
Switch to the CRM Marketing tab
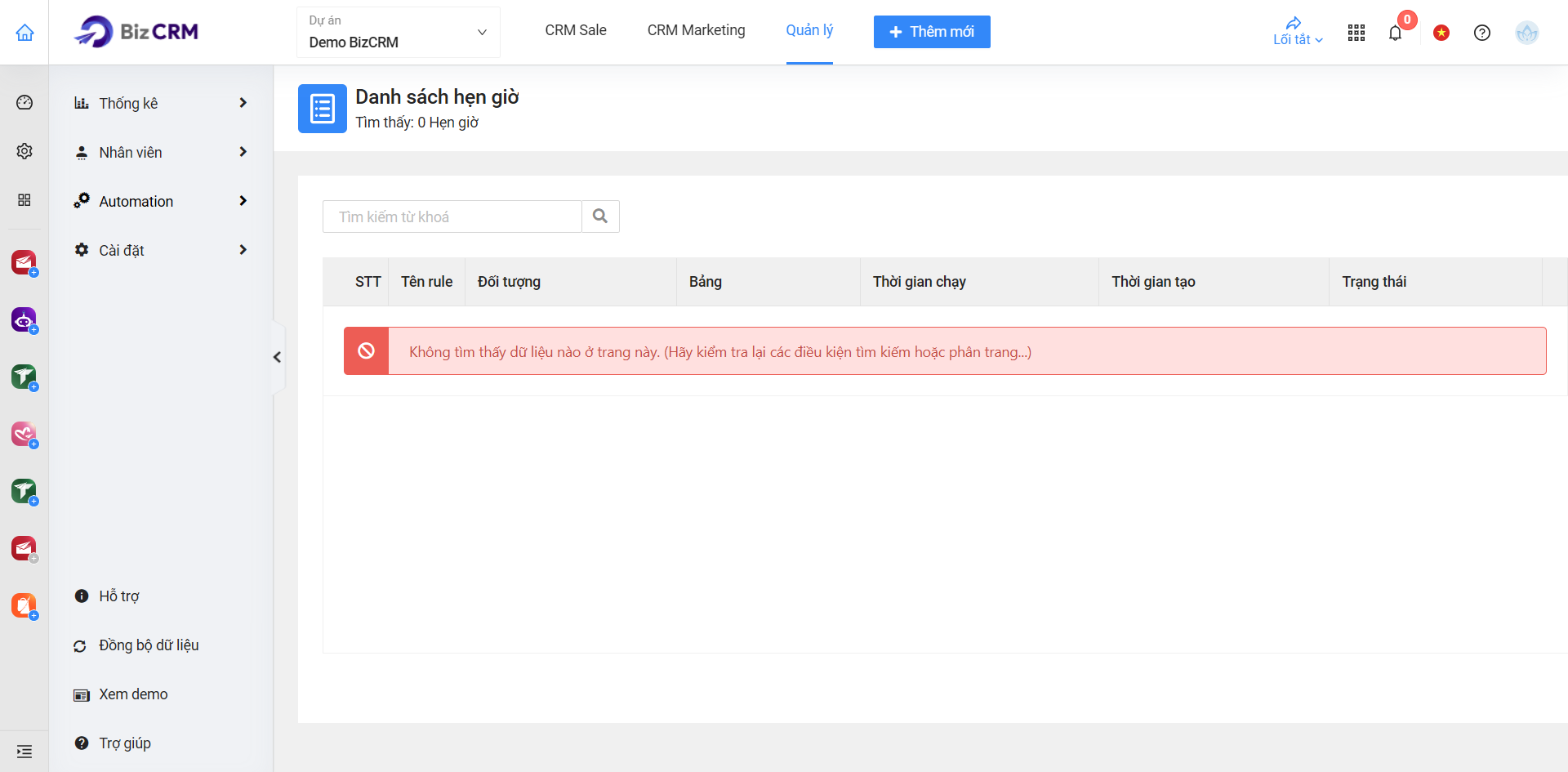point(696,30)
